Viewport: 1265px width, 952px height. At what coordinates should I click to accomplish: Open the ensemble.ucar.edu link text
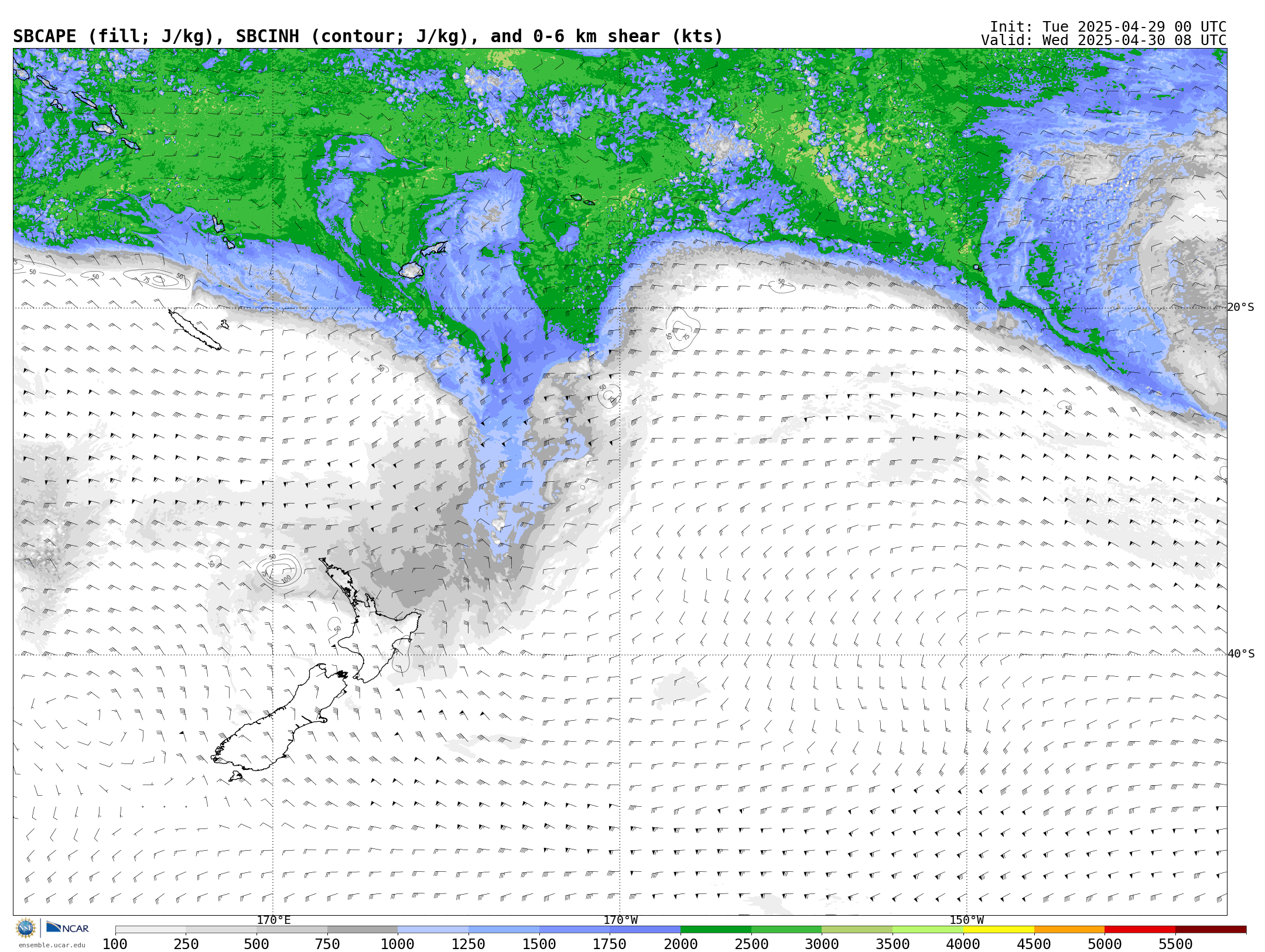[x=52, y=945]
